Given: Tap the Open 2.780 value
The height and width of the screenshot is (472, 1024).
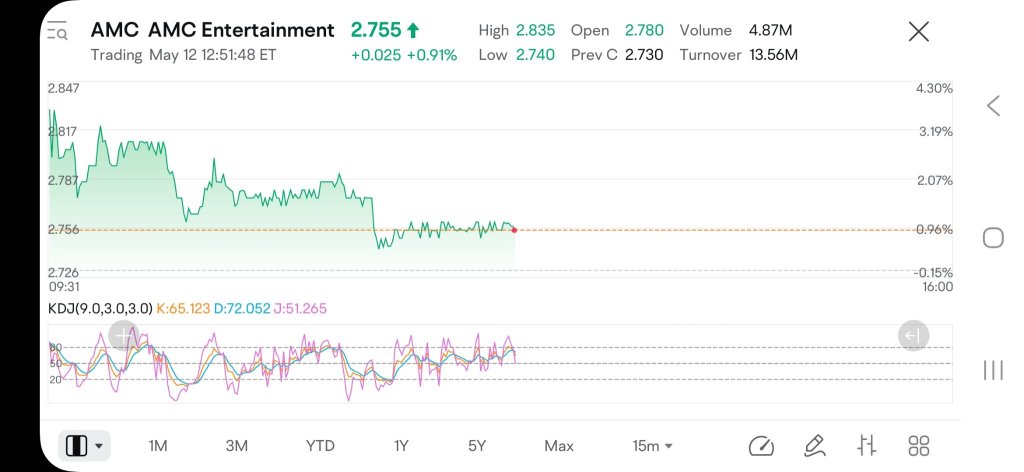Looking at the screenshot, I should point(644,30).
